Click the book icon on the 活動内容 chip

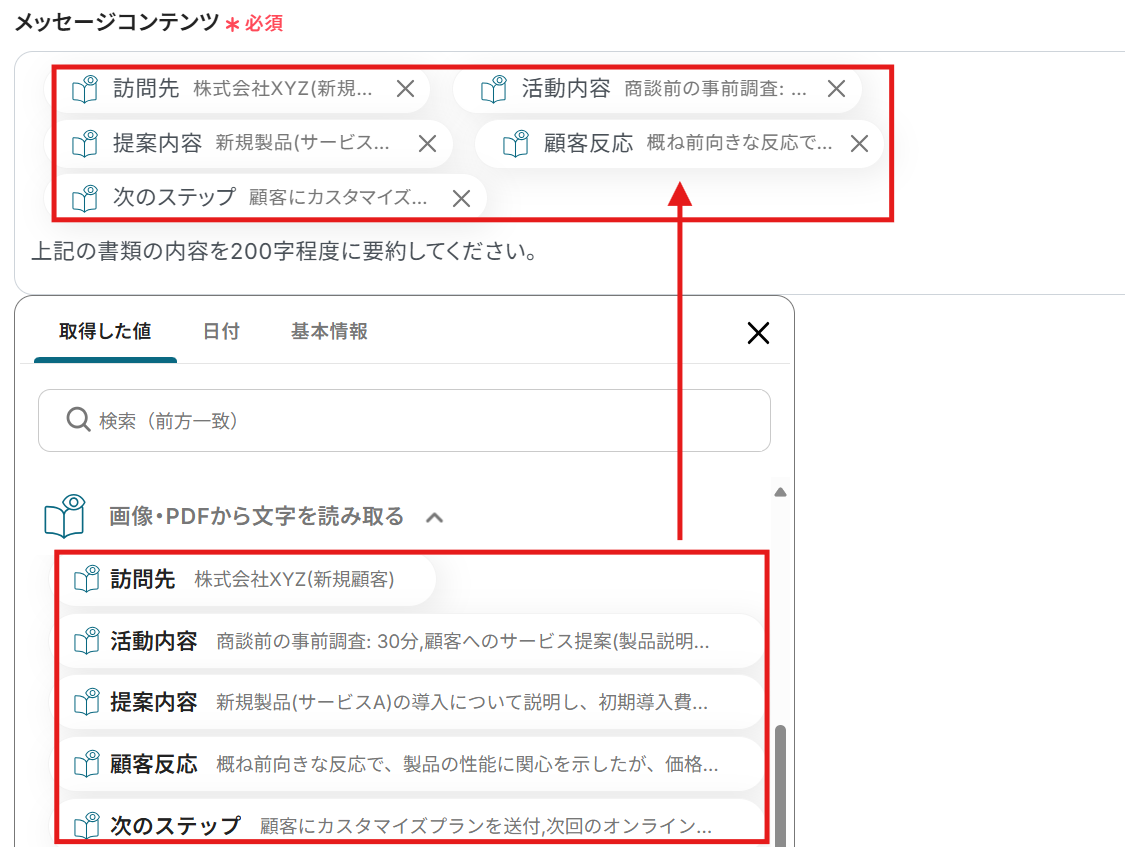pos(494,89)
